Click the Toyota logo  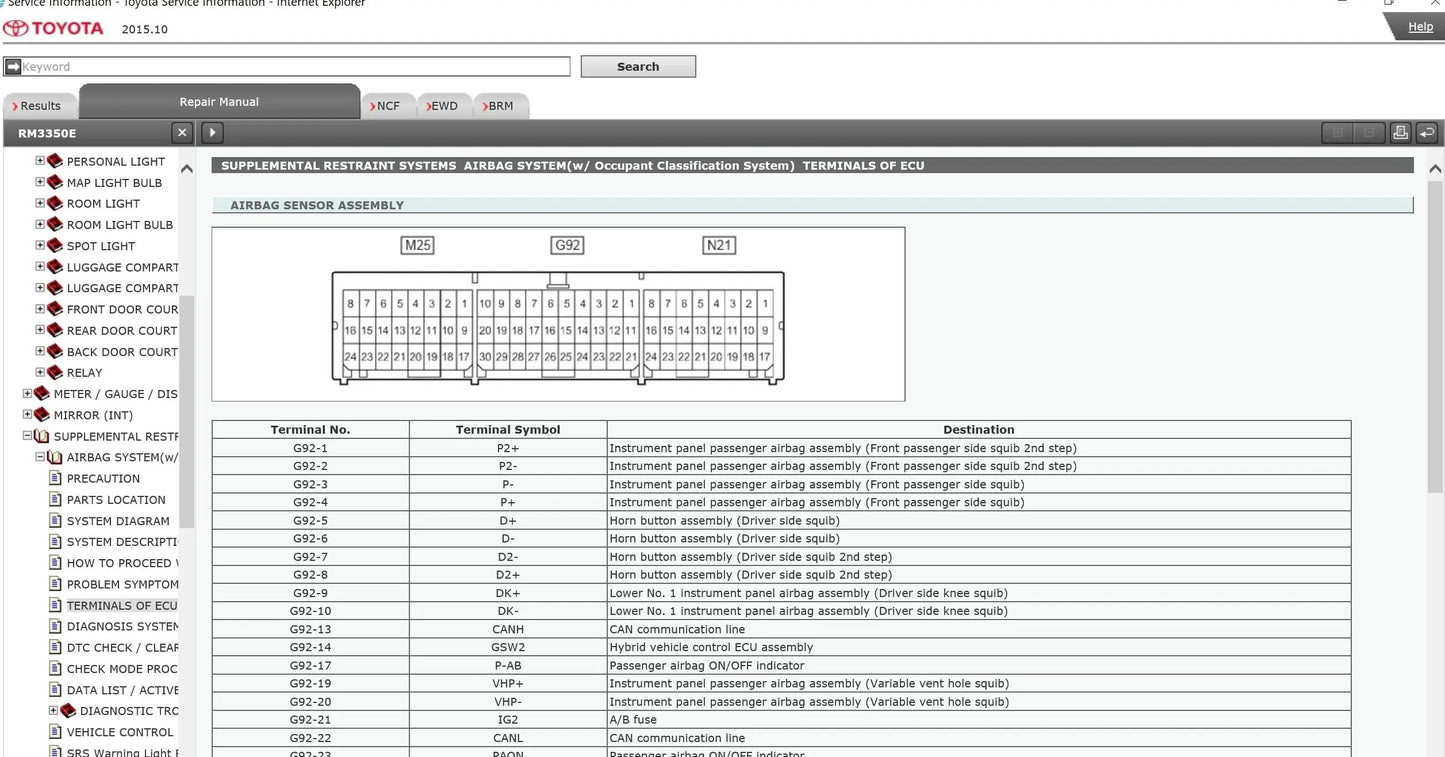pyautogui.click(x=54, y=28)
